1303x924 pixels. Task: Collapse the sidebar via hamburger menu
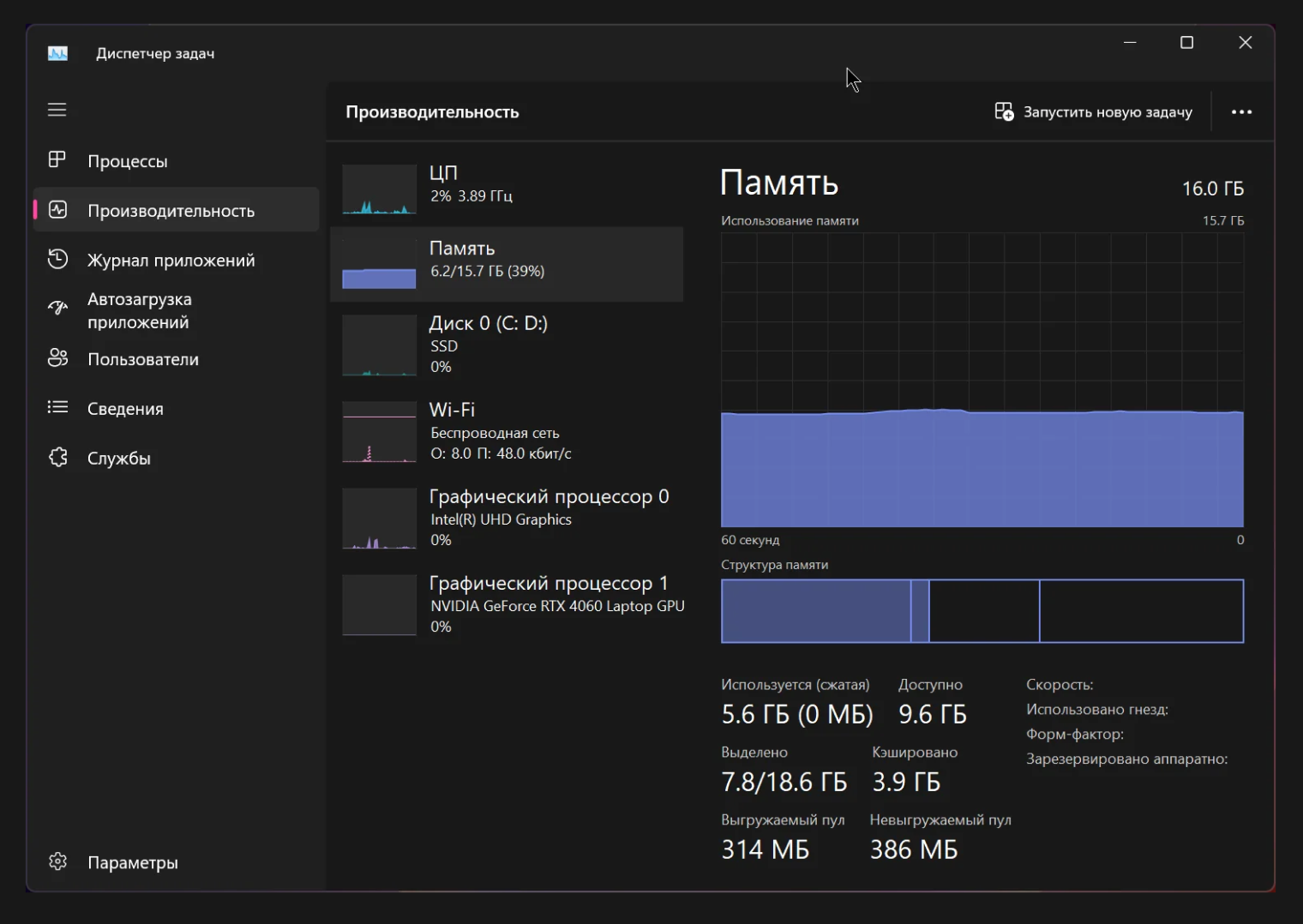pos(57,110)
